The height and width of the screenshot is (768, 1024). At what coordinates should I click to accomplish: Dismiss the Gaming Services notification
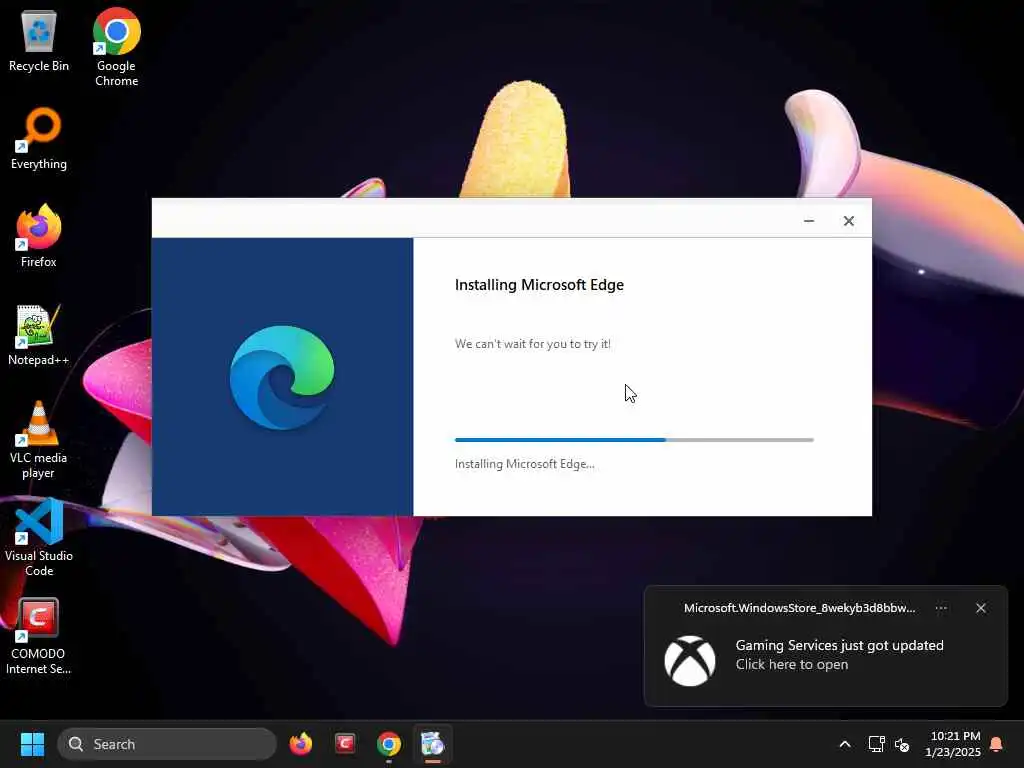pos(981,608)
